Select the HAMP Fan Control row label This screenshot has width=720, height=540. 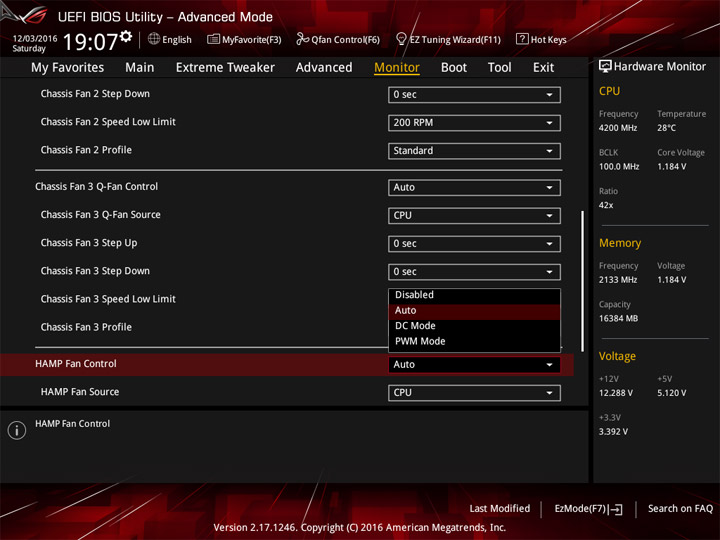tap(76, 364)
